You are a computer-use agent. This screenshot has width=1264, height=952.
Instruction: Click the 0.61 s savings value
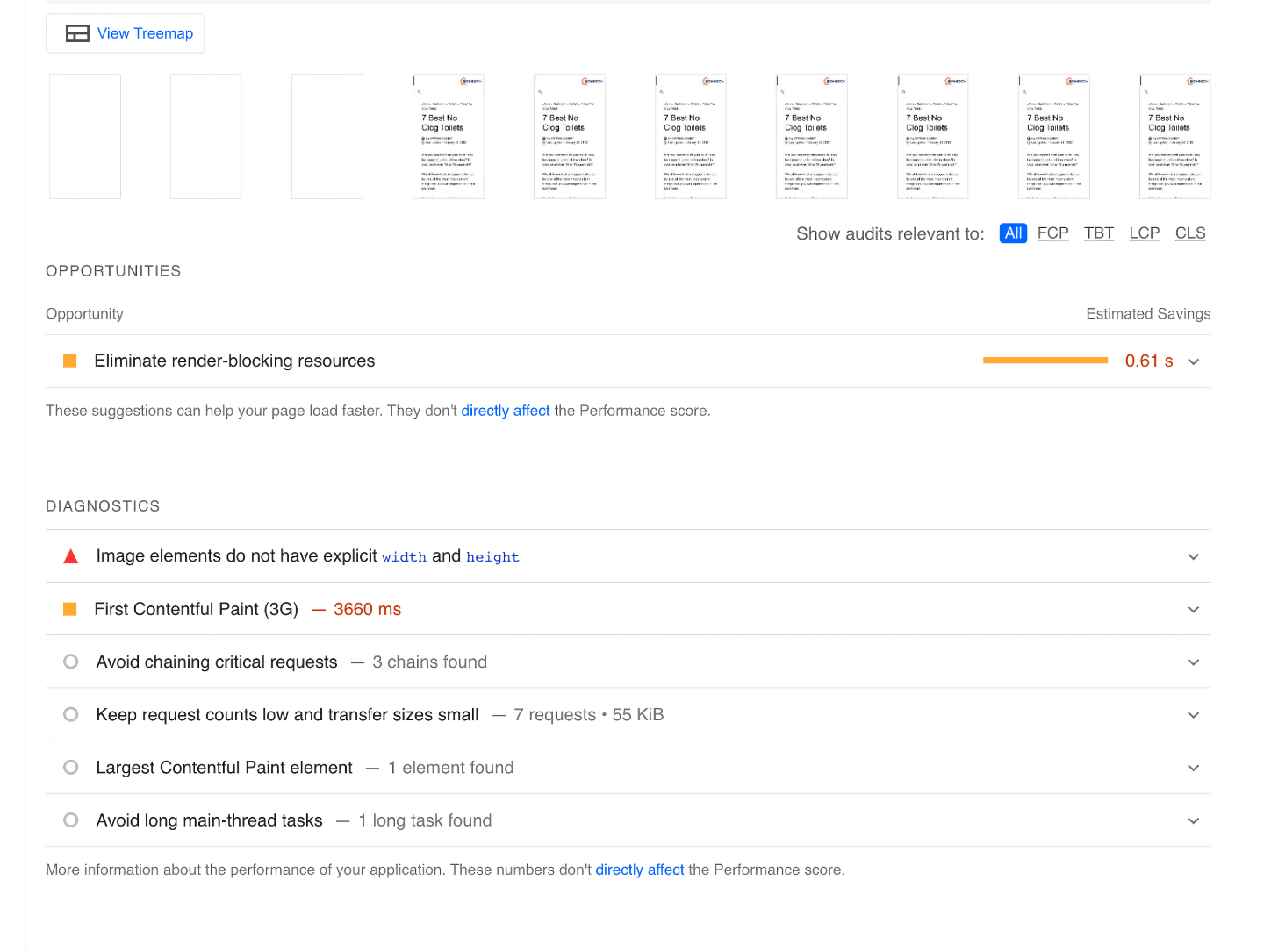pyautogui.click(x=1149, y=361)
